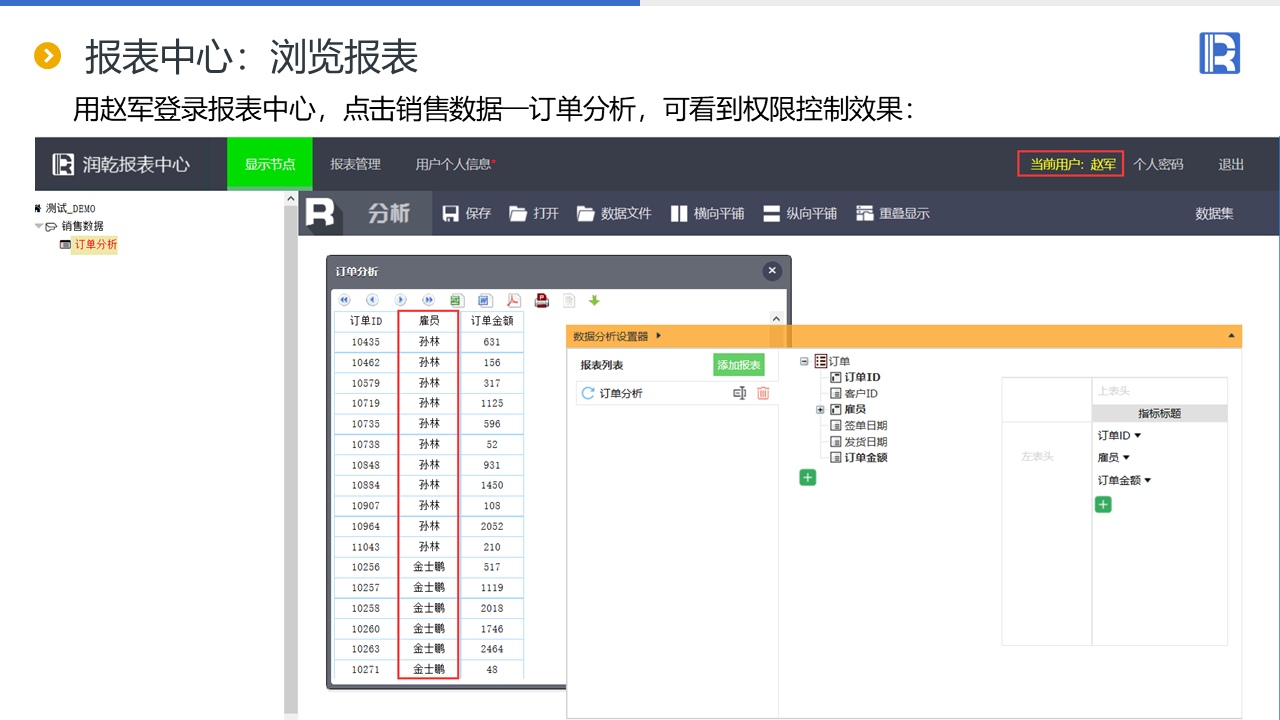1280x720 pixels.
Task: Delete the 订单分析 report from the list
Action: click(x=763, y=394)
